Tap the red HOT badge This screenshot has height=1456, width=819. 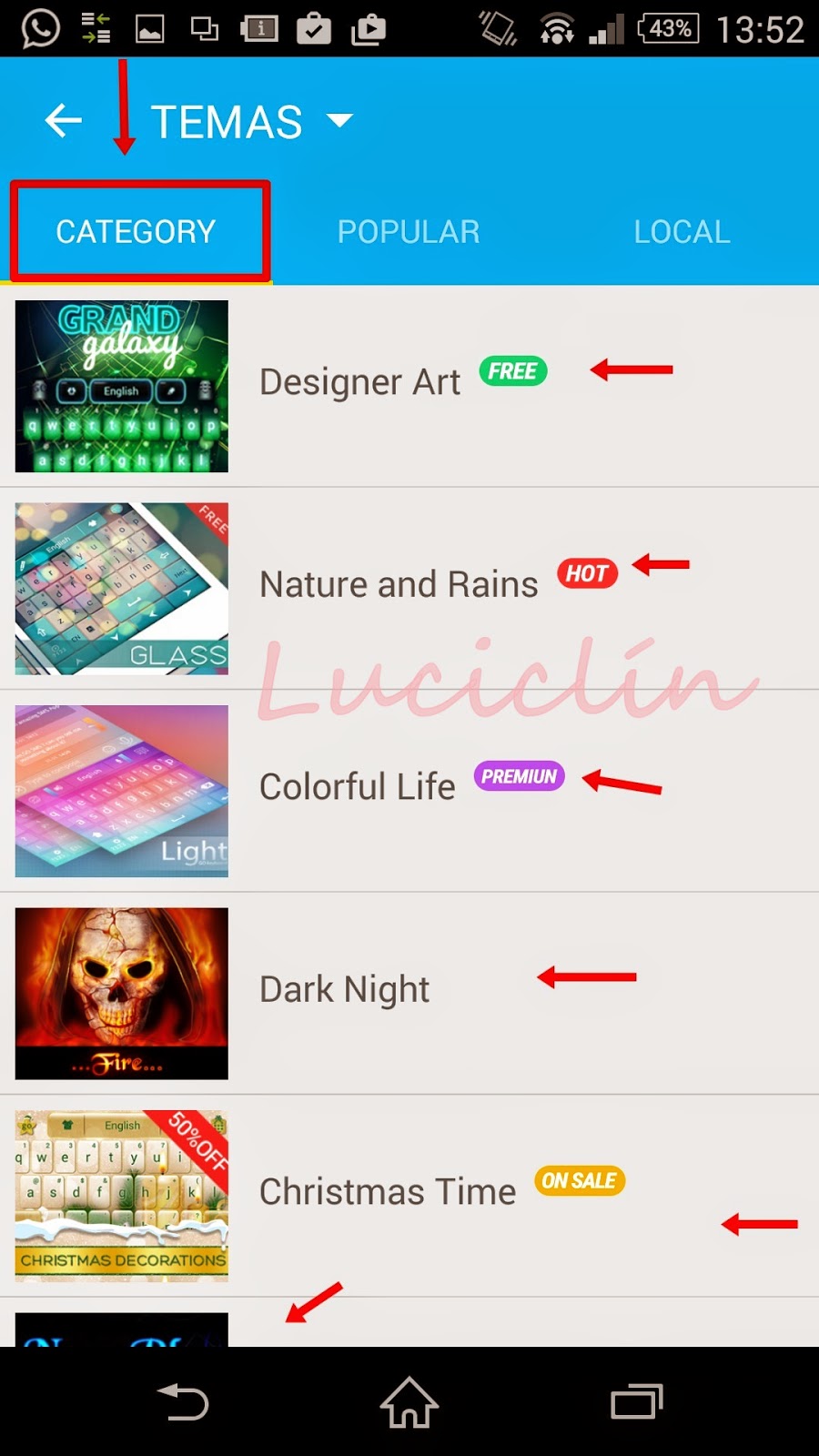(x=588, y=573)
